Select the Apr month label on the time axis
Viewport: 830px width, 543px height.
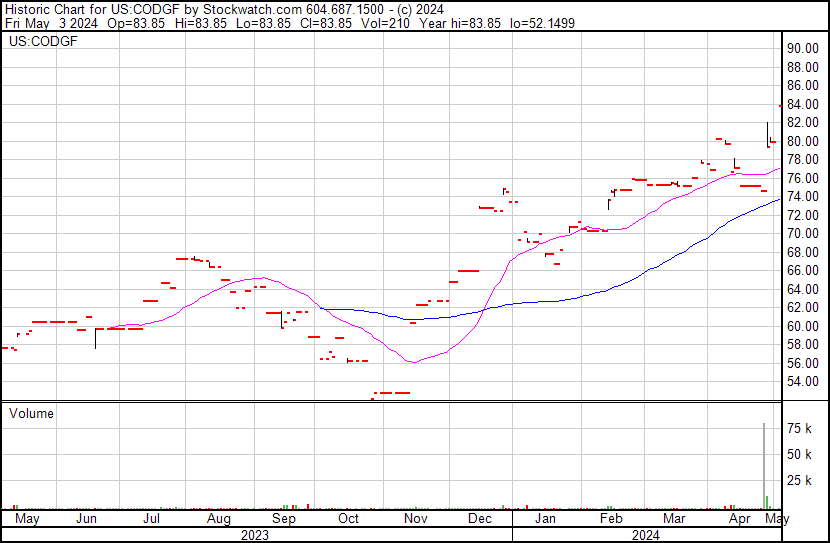tap(740, 519)
